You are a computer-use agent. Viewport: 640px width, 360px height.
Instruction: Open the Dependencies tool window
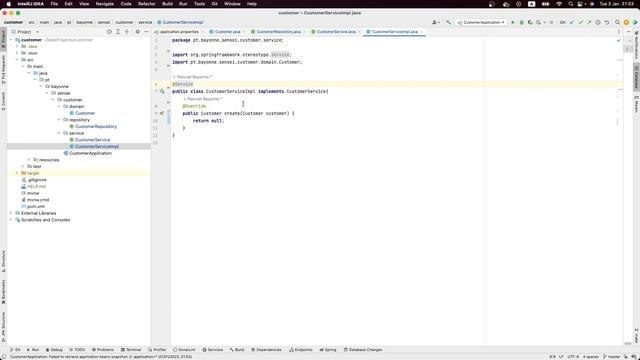click(266, 350)
